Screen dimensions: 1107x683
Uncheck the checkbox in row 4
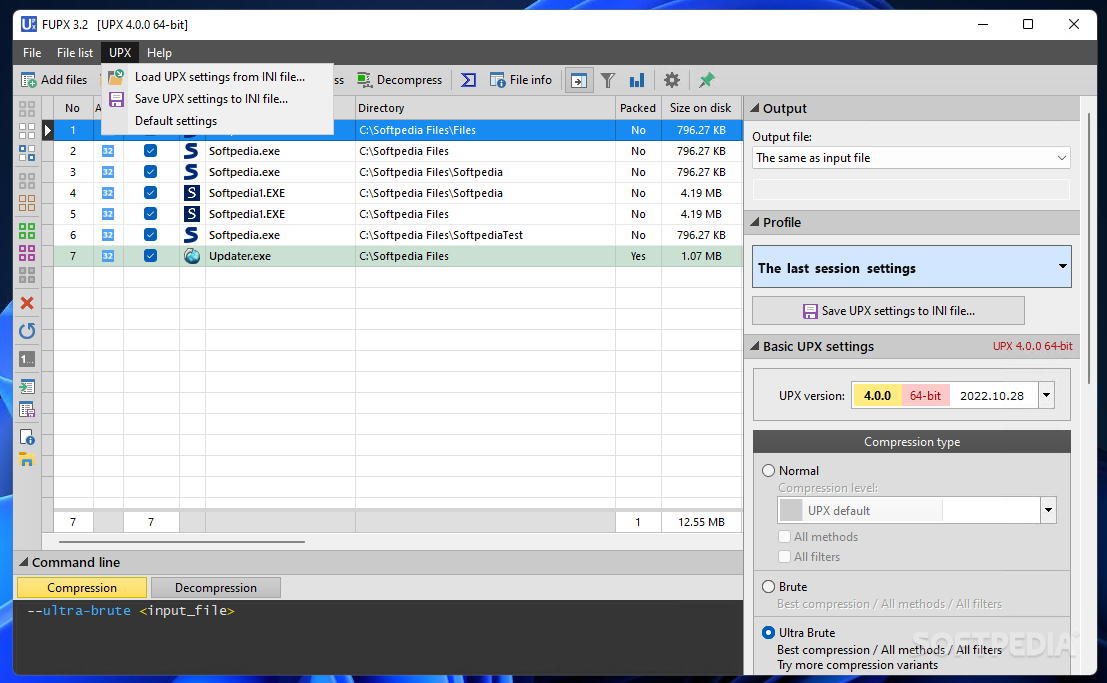(x=150, y=193)
